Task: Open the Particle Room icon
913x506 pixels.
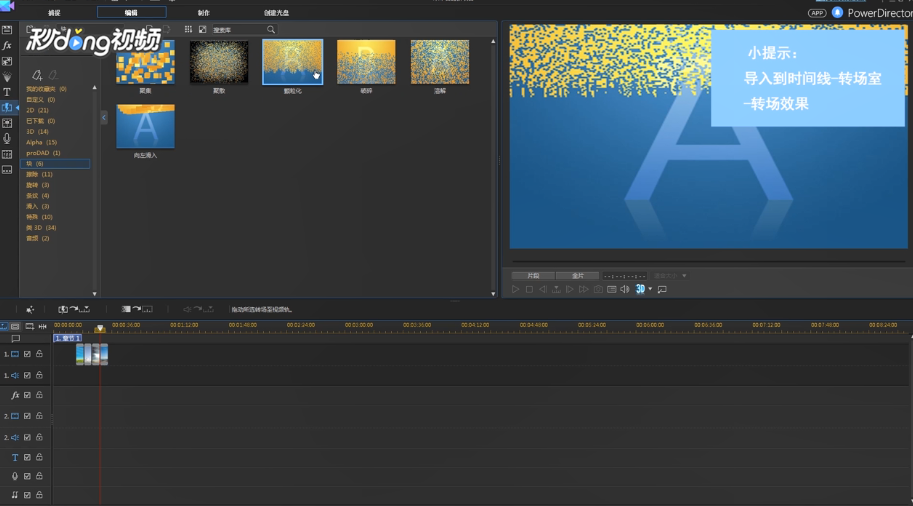Action: click(x=7, y=77)
